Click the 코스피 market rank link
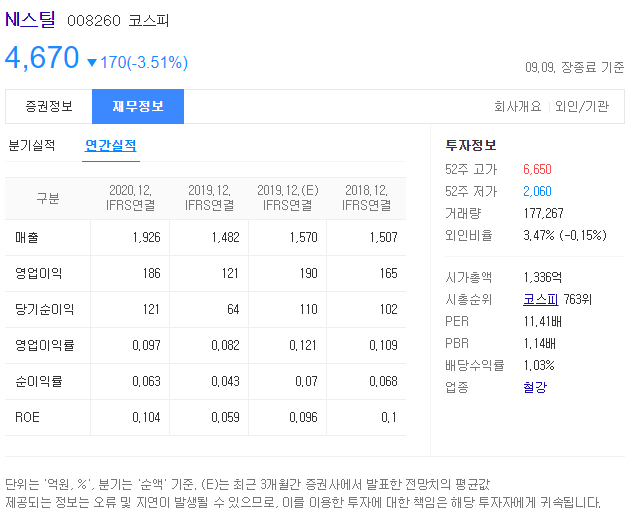This screenshot has width=633, height=513. click(540, 299)
